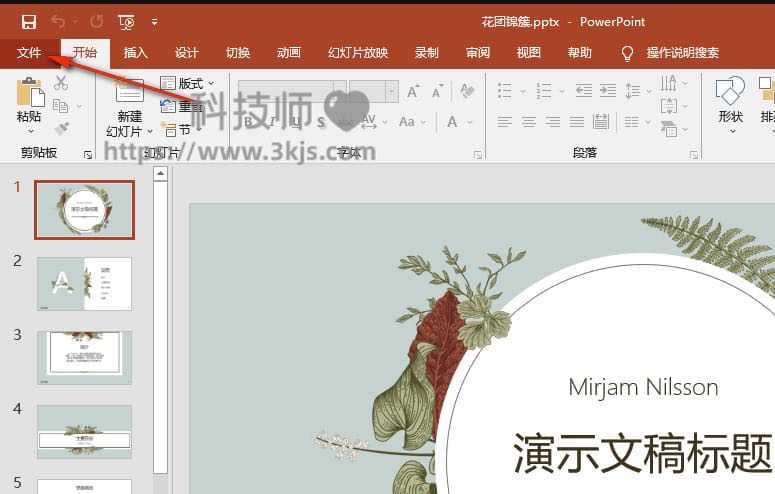The width and height of the screenshot is (775, 494).
Task: Expand numbering styles dropdown arrow
Action: pyautogui.click(x=561, y=91)
